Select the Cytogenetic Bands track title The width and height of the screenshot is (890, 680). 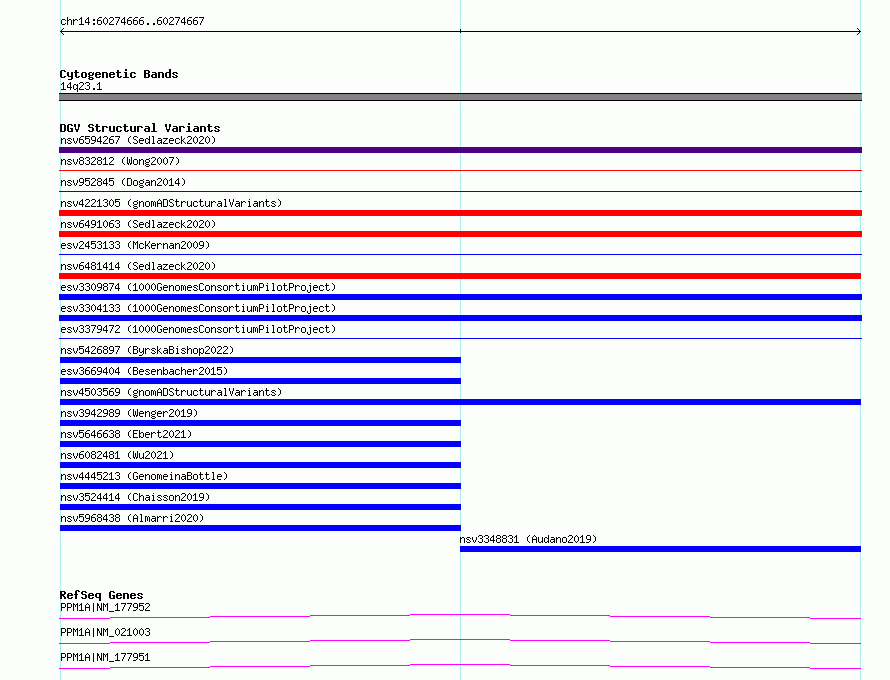pos(119,74)
